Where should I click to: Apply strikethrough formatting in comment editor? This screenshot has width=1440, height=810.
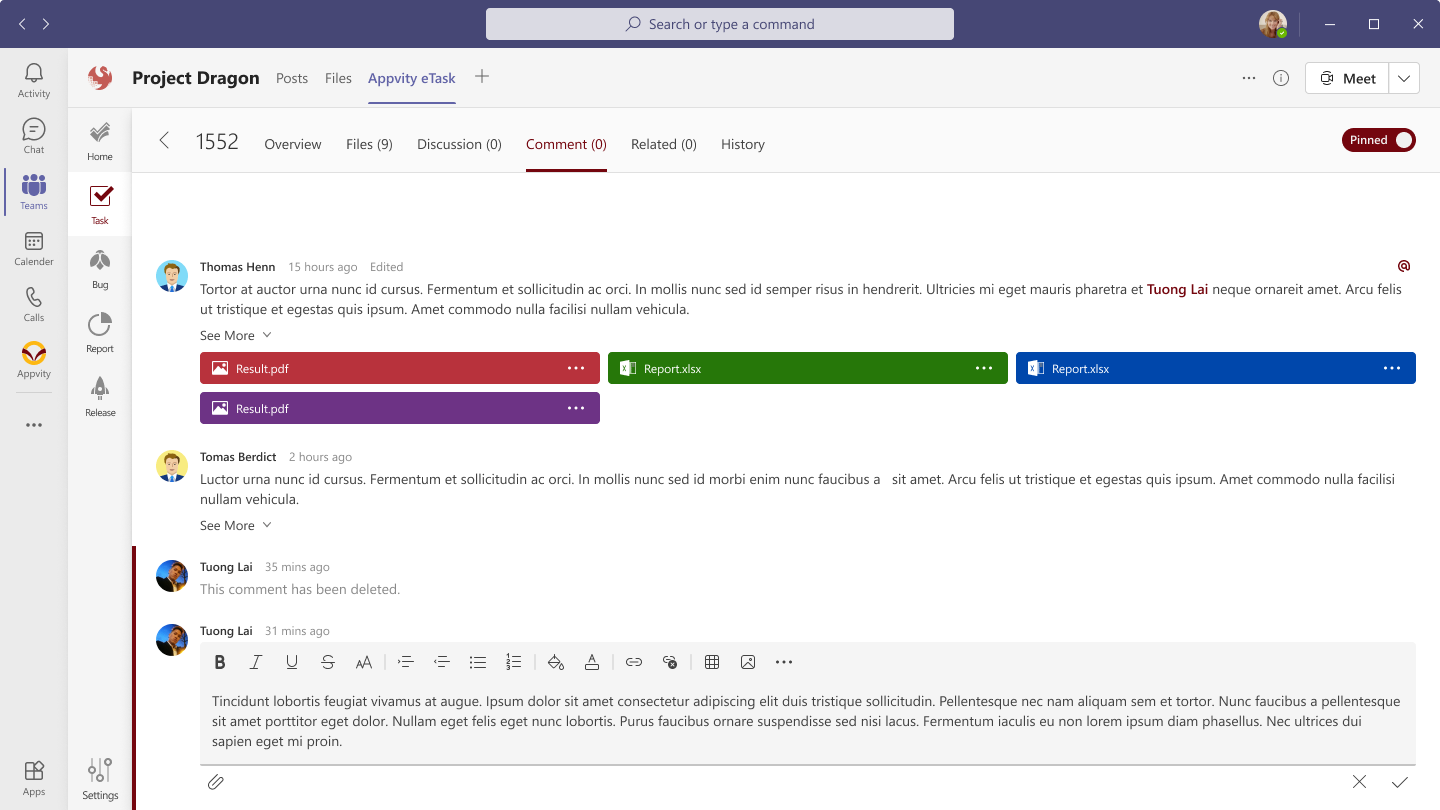328,661
